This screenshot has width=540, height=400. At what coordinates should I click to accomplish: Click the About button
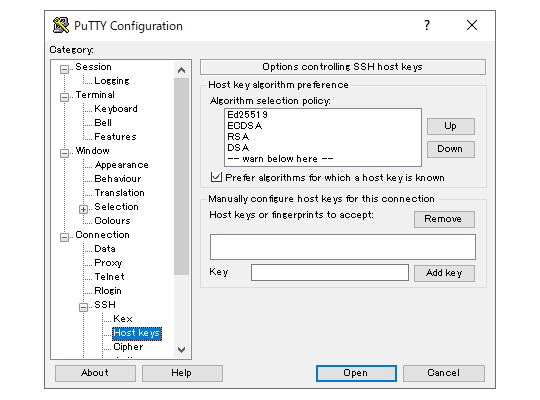coord(95,373)
